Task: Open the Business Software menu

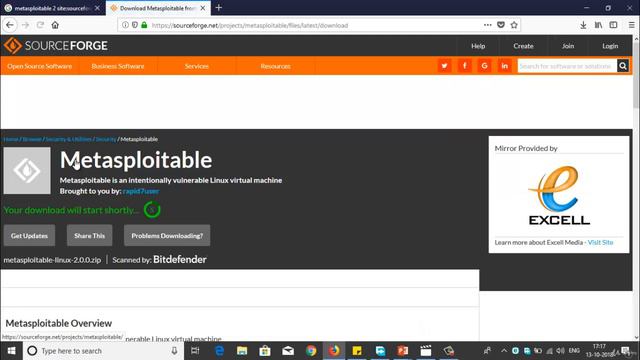Action: [118, 66]
